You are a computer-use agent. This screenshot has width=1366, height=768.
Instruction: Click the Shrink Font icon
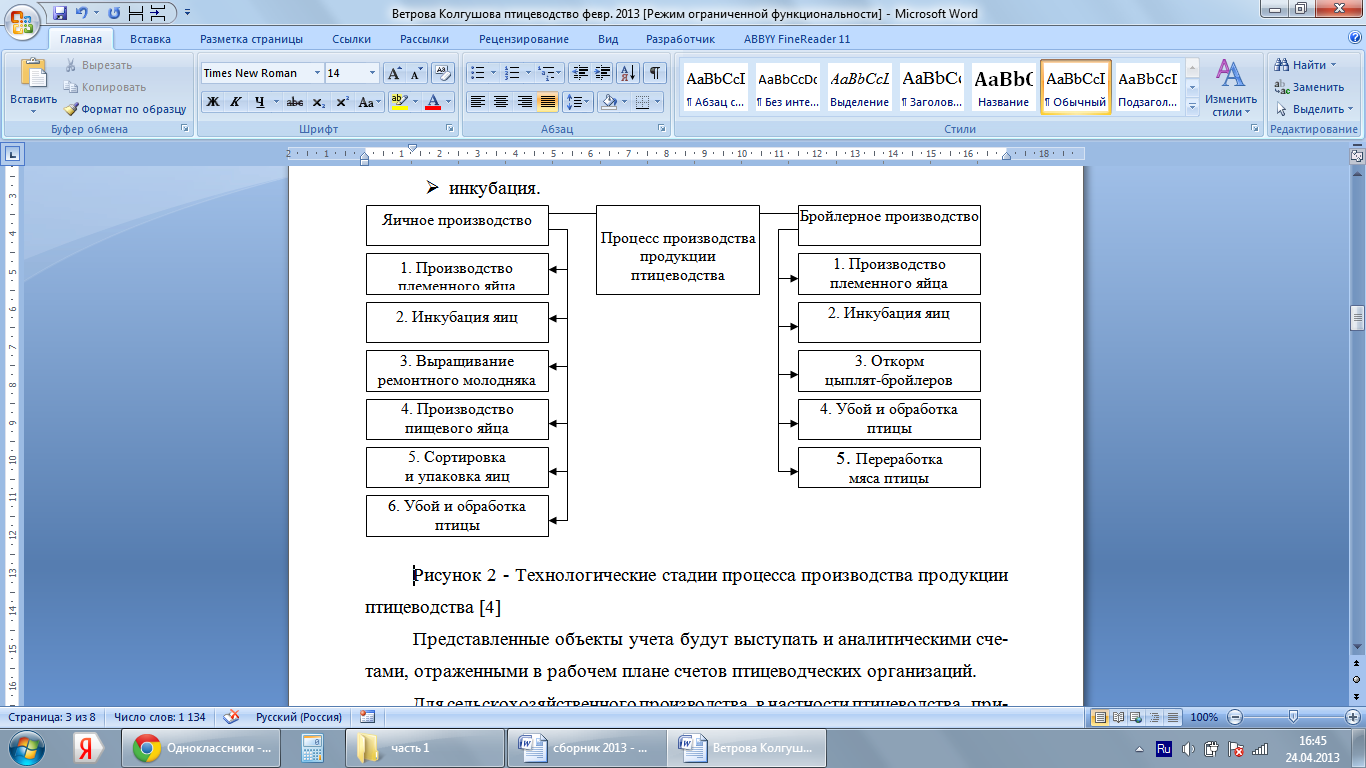coord(417,73)
